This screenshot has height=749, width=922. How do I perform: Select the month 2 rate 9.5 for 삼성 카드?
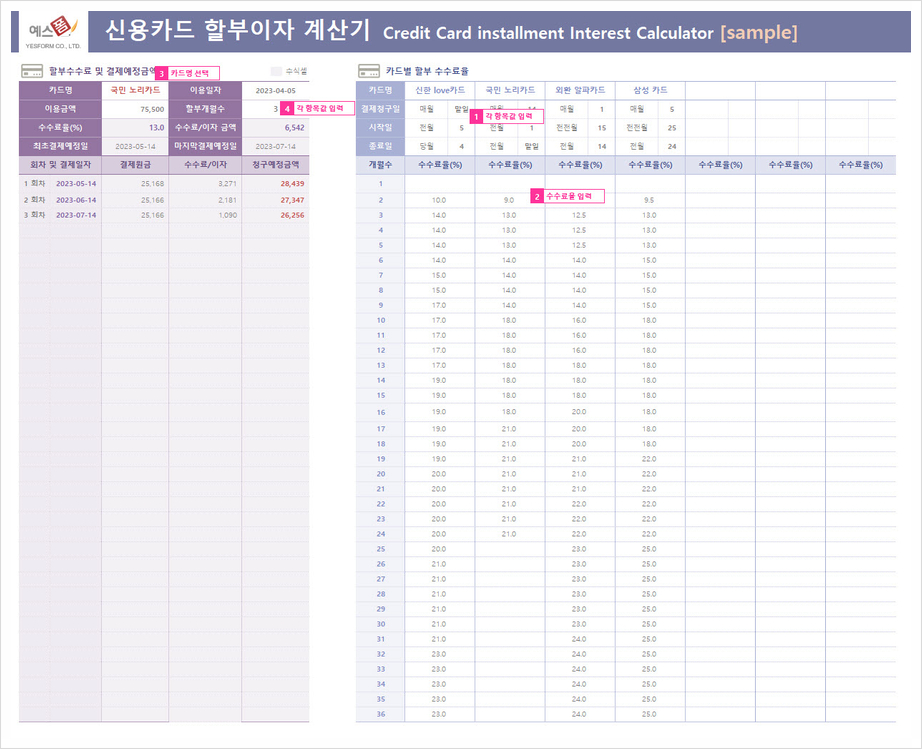pos(649,200)
